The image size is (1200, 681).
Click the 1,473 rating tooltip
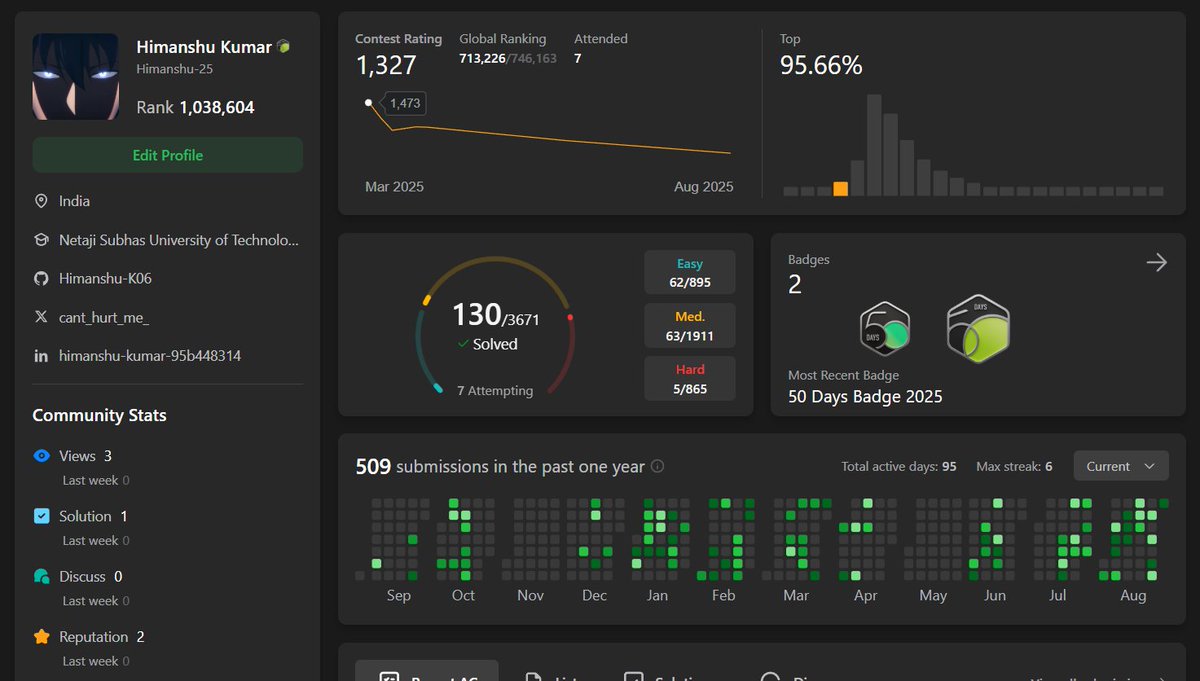point(404,103)
